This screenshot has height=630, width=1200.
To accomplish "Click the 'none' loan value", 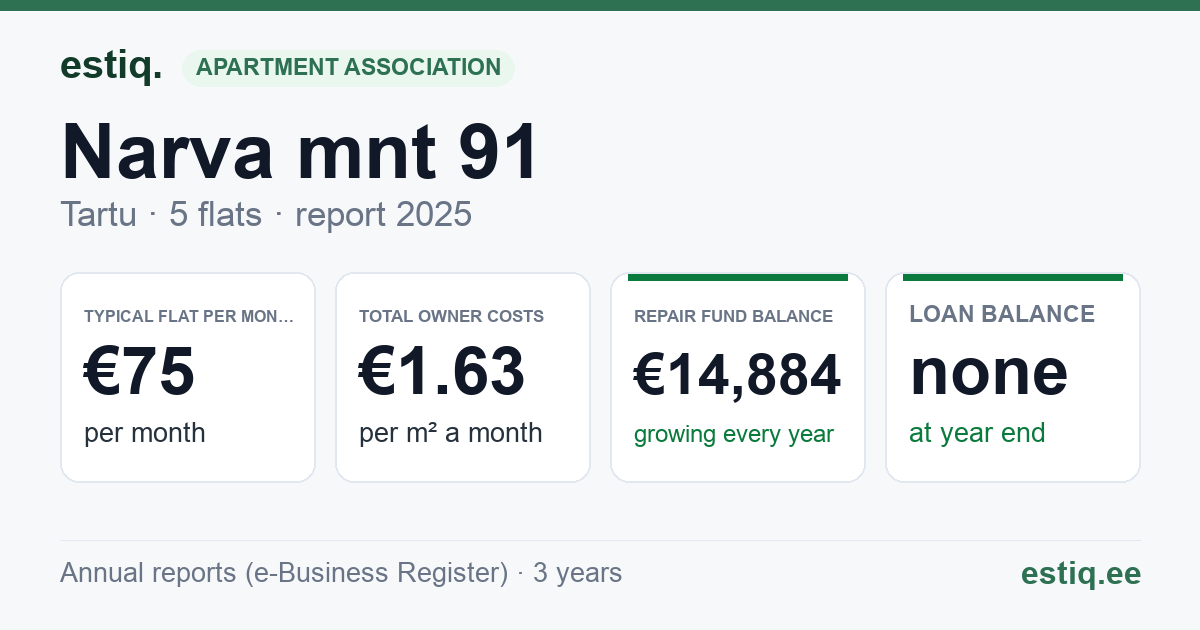I will click(x=989, y=372).
